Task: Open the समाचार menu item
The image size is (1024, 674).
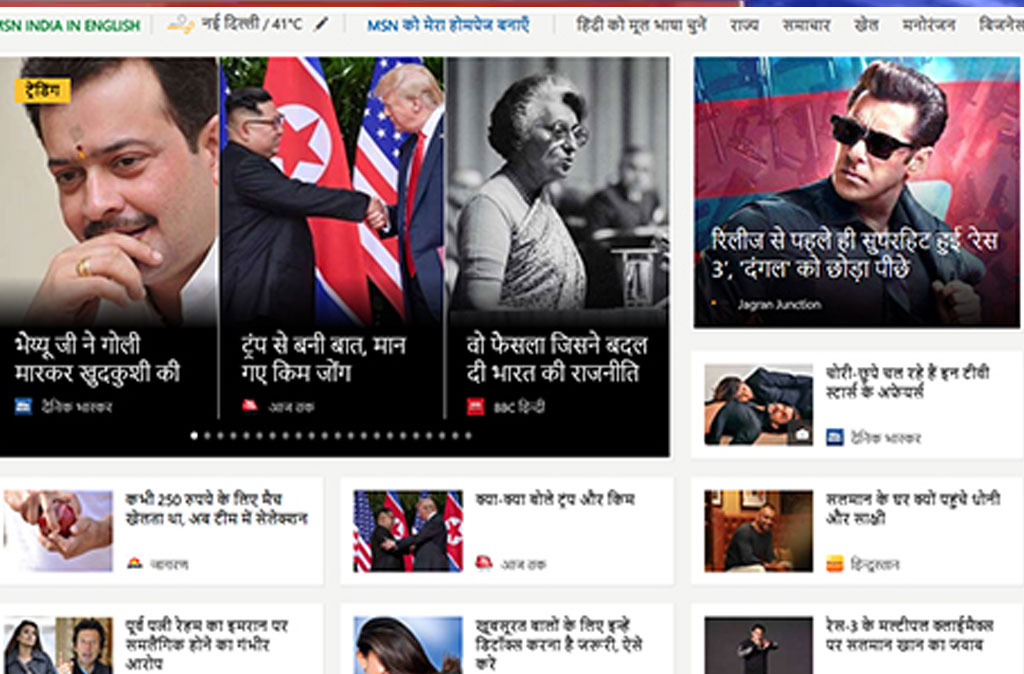Action: tap(806, 25)
